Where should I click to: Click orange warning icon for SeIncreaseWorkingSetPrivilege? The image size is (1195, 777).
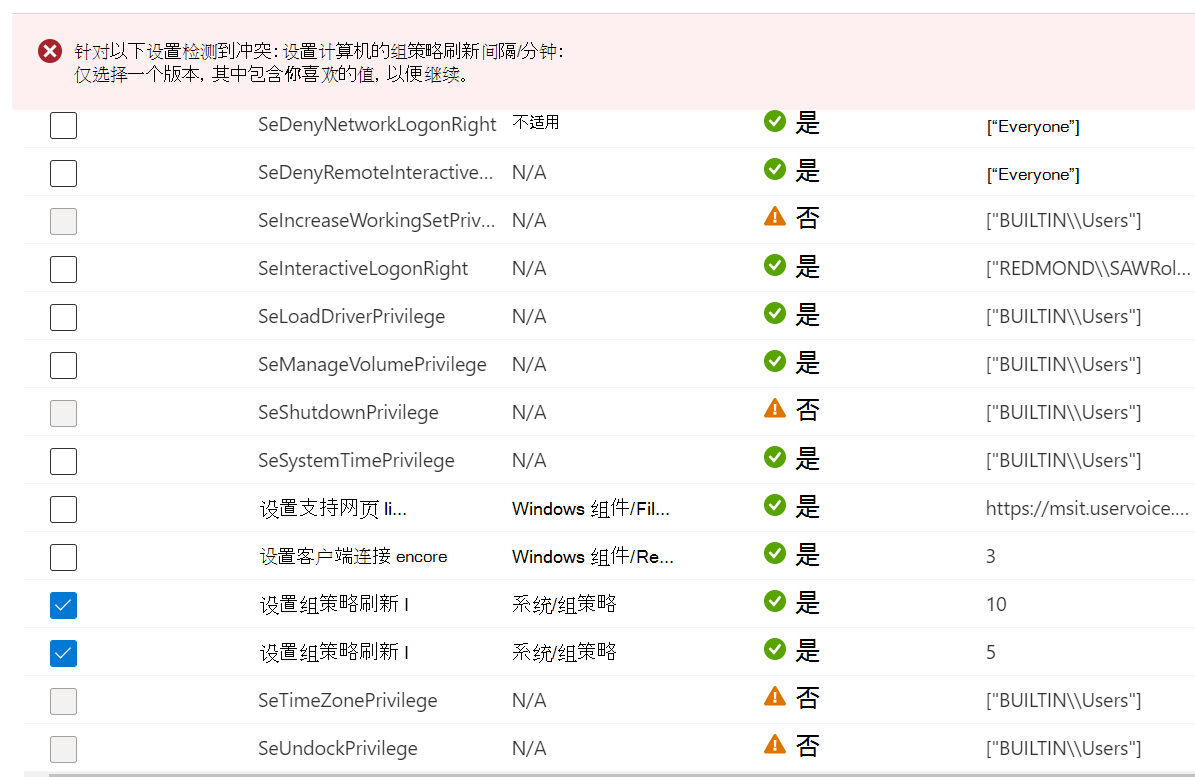[x=774, y=218]
